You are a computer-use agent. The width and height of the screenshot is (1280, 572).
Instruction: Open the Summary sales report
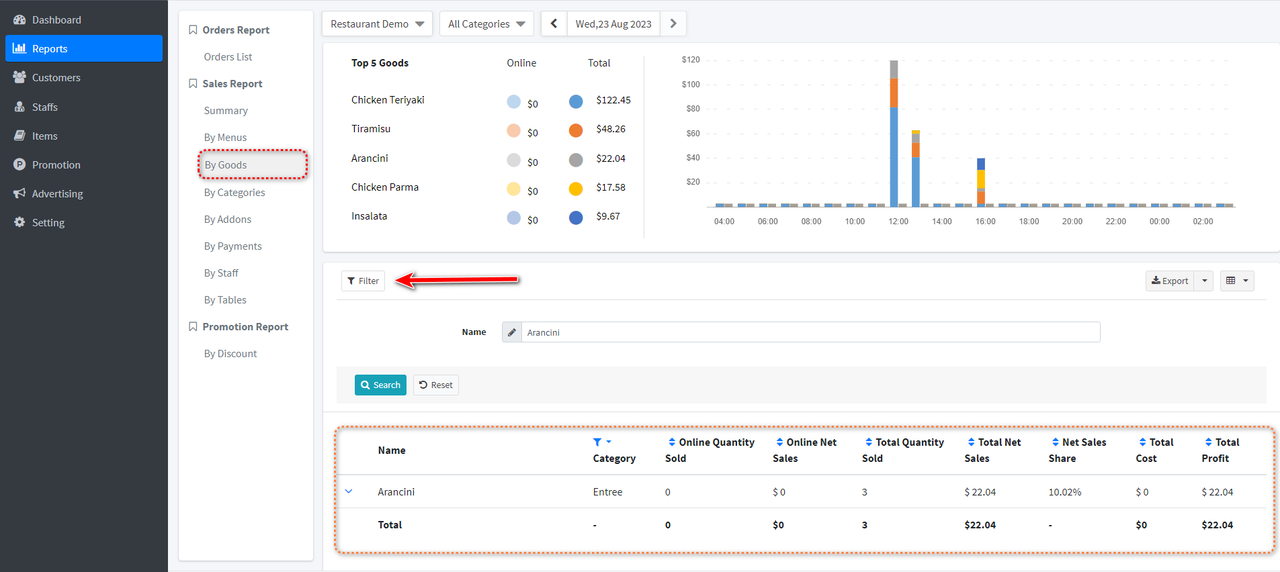[x=226, y=111]
